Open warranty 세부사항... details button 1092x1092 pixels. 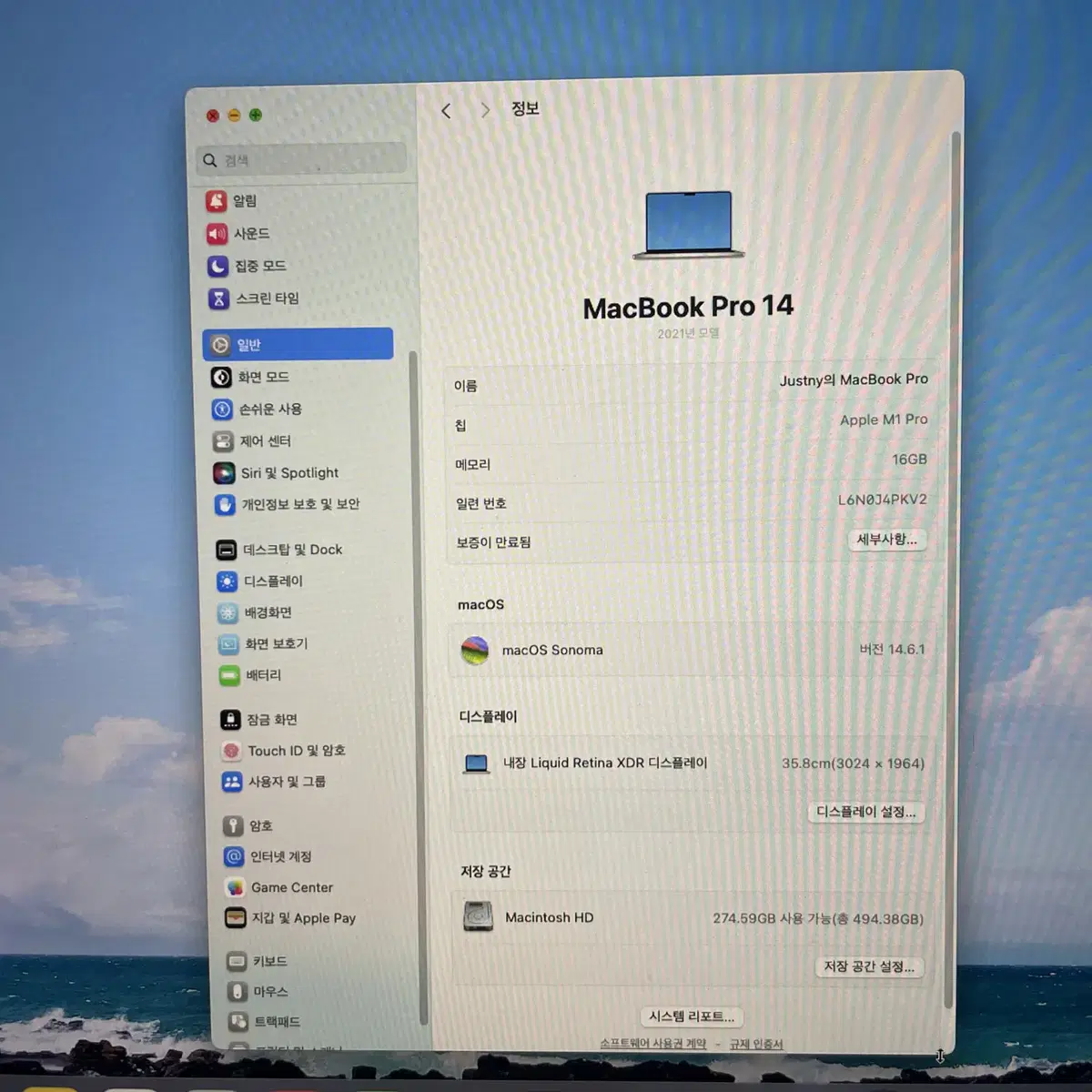click(887, 540)
